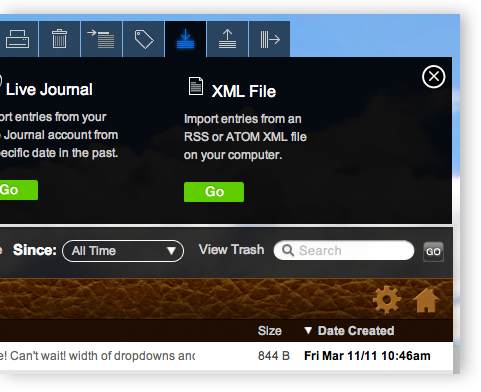Open settings with the gear icon
The height and width of the screenshot is (392, 481).
386,300
